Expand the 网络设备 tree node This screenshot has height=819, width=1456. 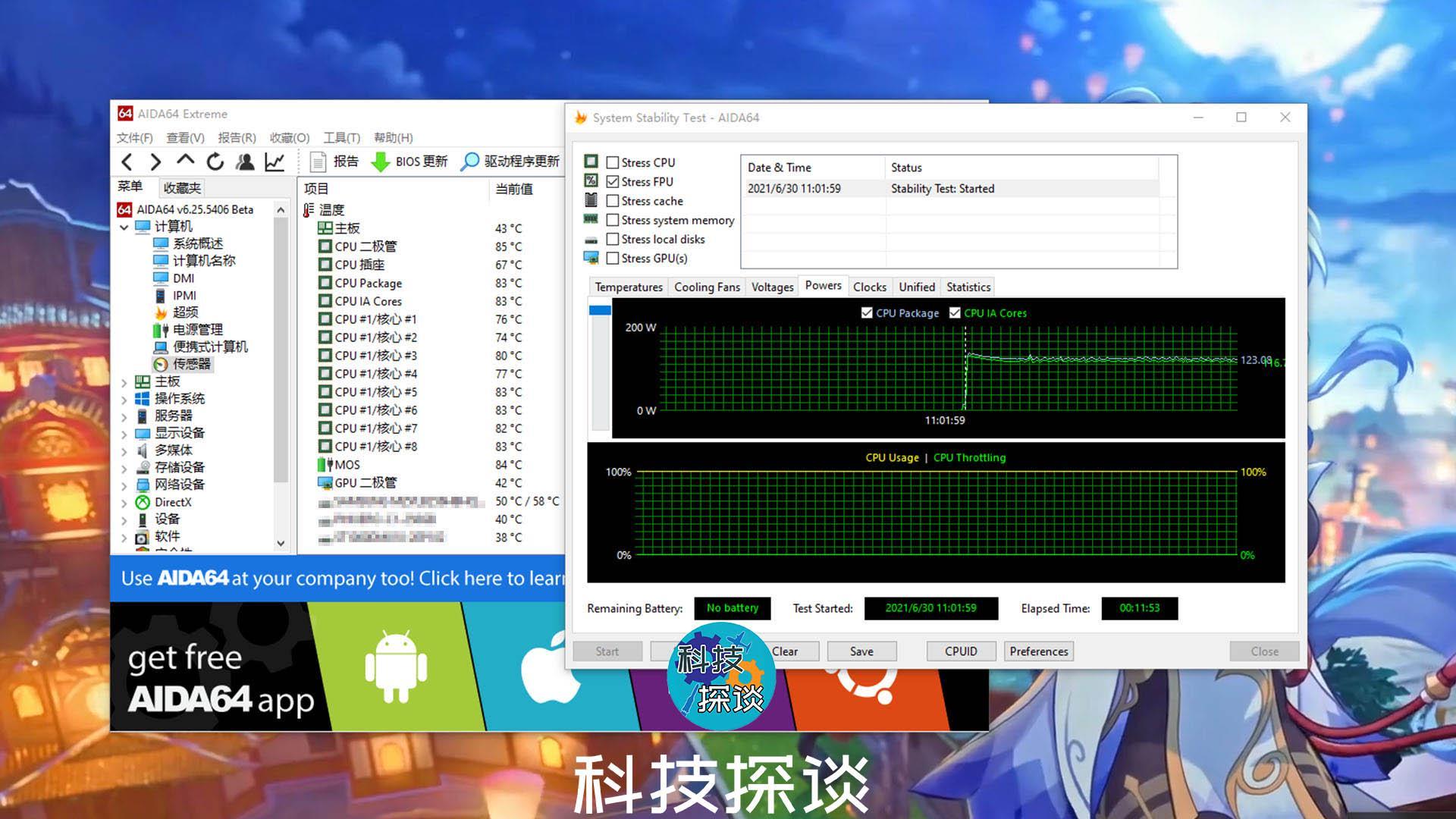tap(124, 485)
